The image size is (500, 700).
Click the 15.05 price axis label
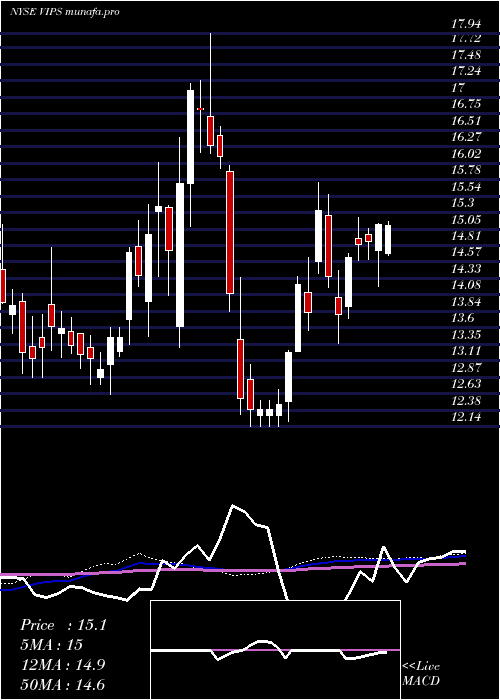click(x=466, y=220)
